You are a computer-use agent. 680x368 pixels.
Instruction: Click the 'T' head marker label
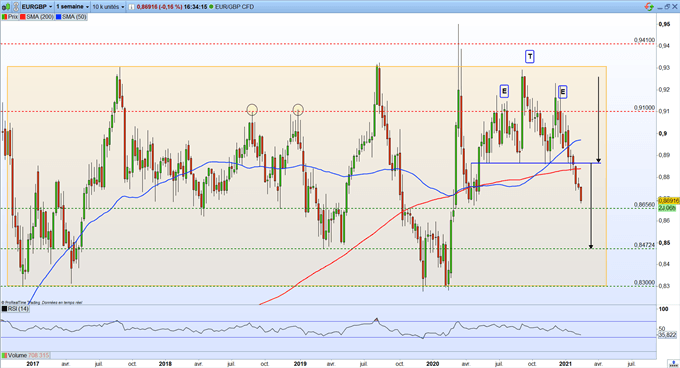(x=530, y=56)
